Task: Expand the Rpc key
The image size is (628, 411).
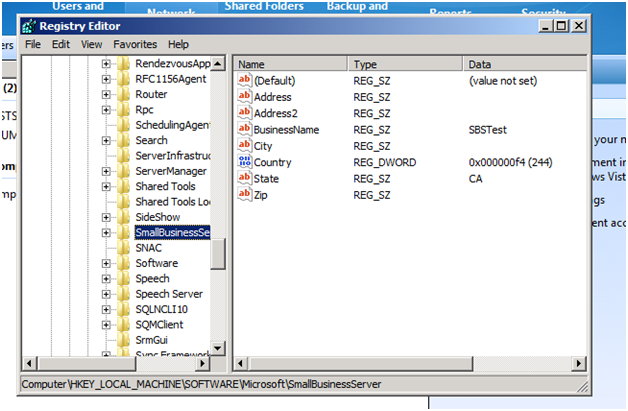Action: [106, 110]
